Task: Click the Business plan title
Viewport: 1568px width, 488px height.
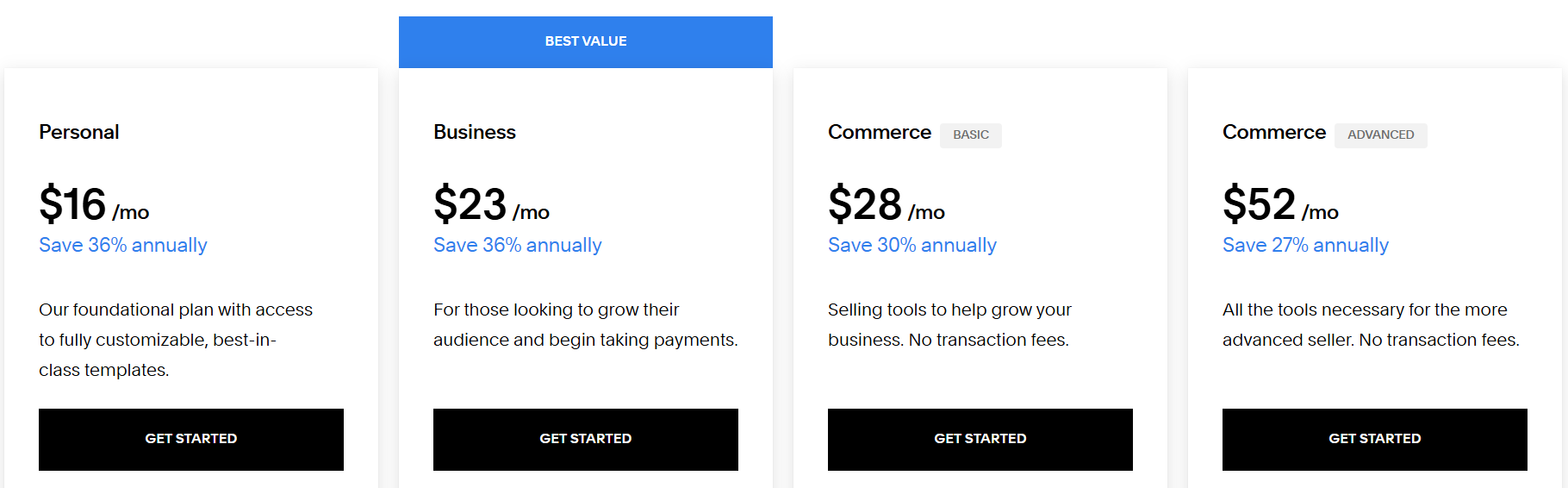Action: 475,132
